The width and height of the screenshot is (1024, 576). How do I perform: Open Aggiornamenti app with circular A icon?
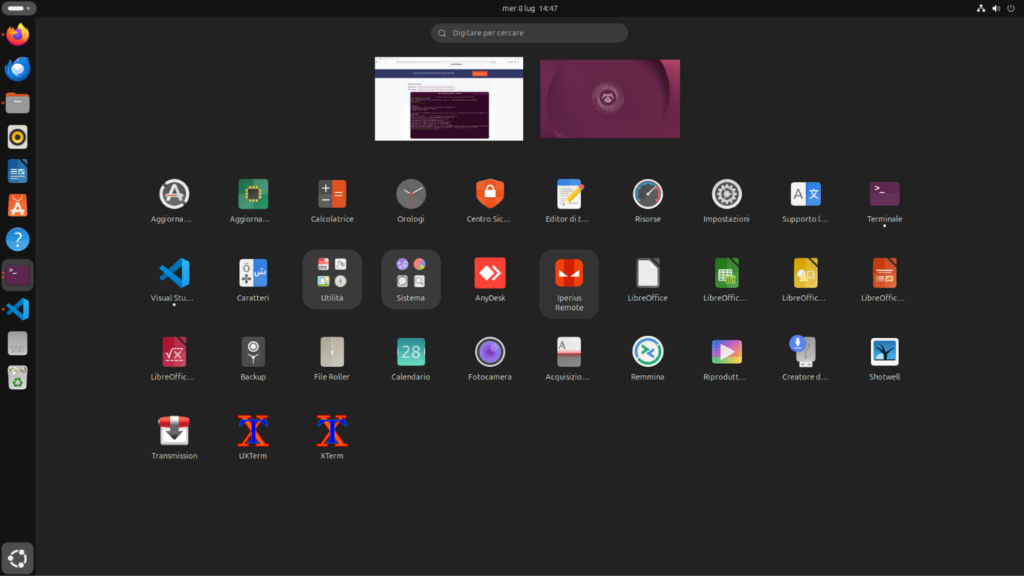[x=174, y=194]
